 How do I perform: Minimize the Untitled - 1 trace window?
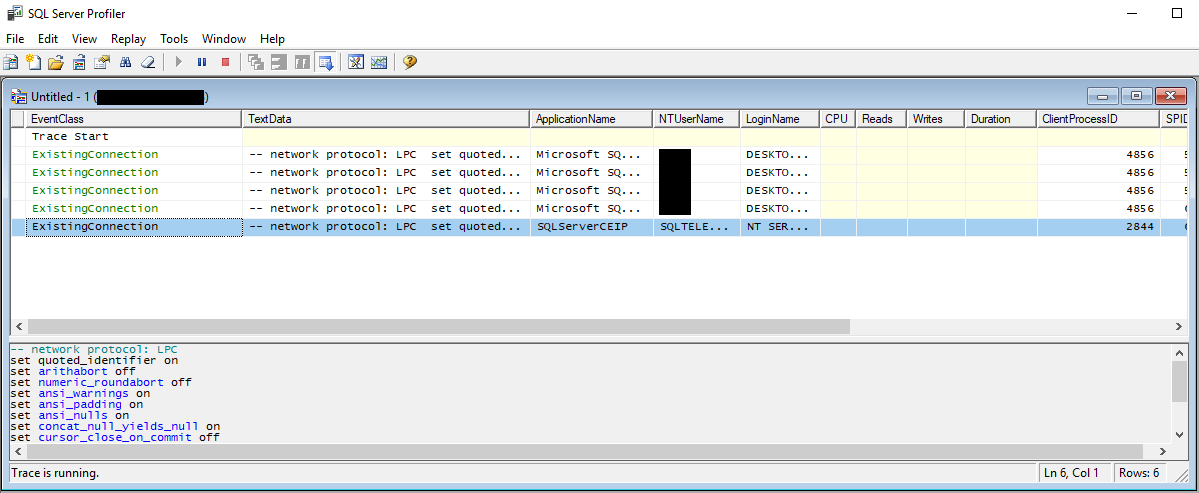pos(1103,96)
